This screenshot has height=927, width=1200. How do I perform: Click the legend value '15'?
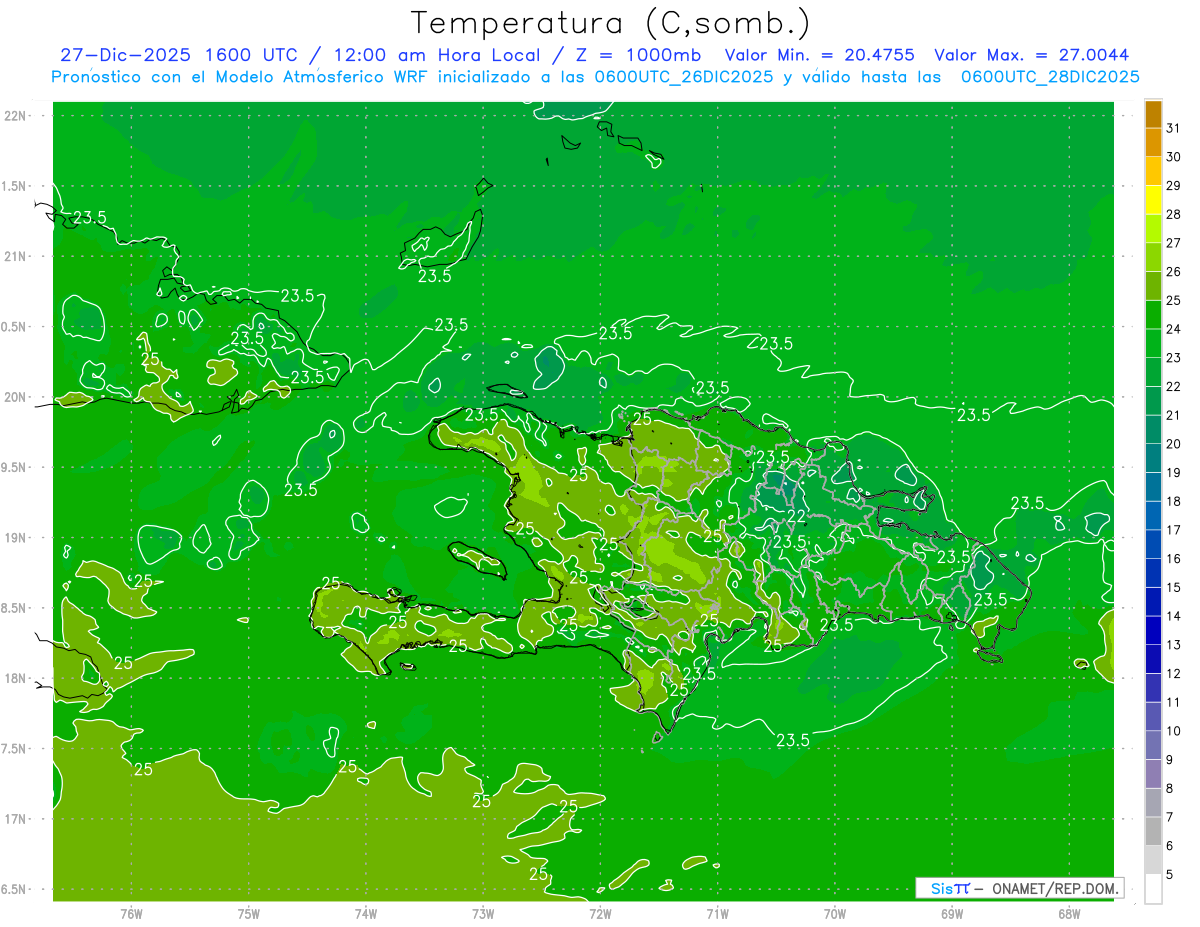point(1174,587)
